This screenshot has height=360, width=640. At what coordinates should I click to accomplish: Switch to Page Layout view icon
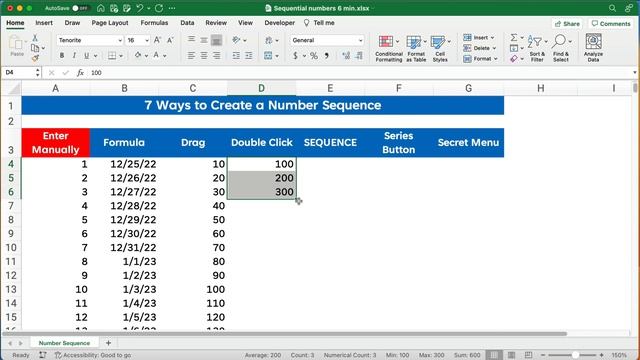511,355
